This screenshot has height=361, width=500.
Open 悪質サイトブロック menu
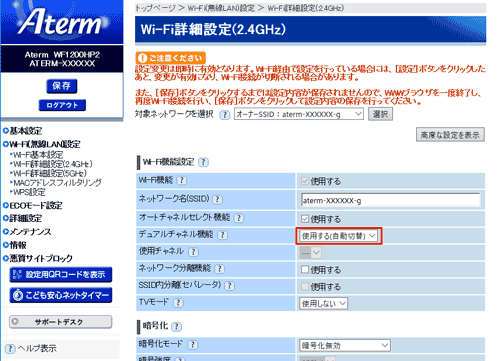tap(38, 258)
